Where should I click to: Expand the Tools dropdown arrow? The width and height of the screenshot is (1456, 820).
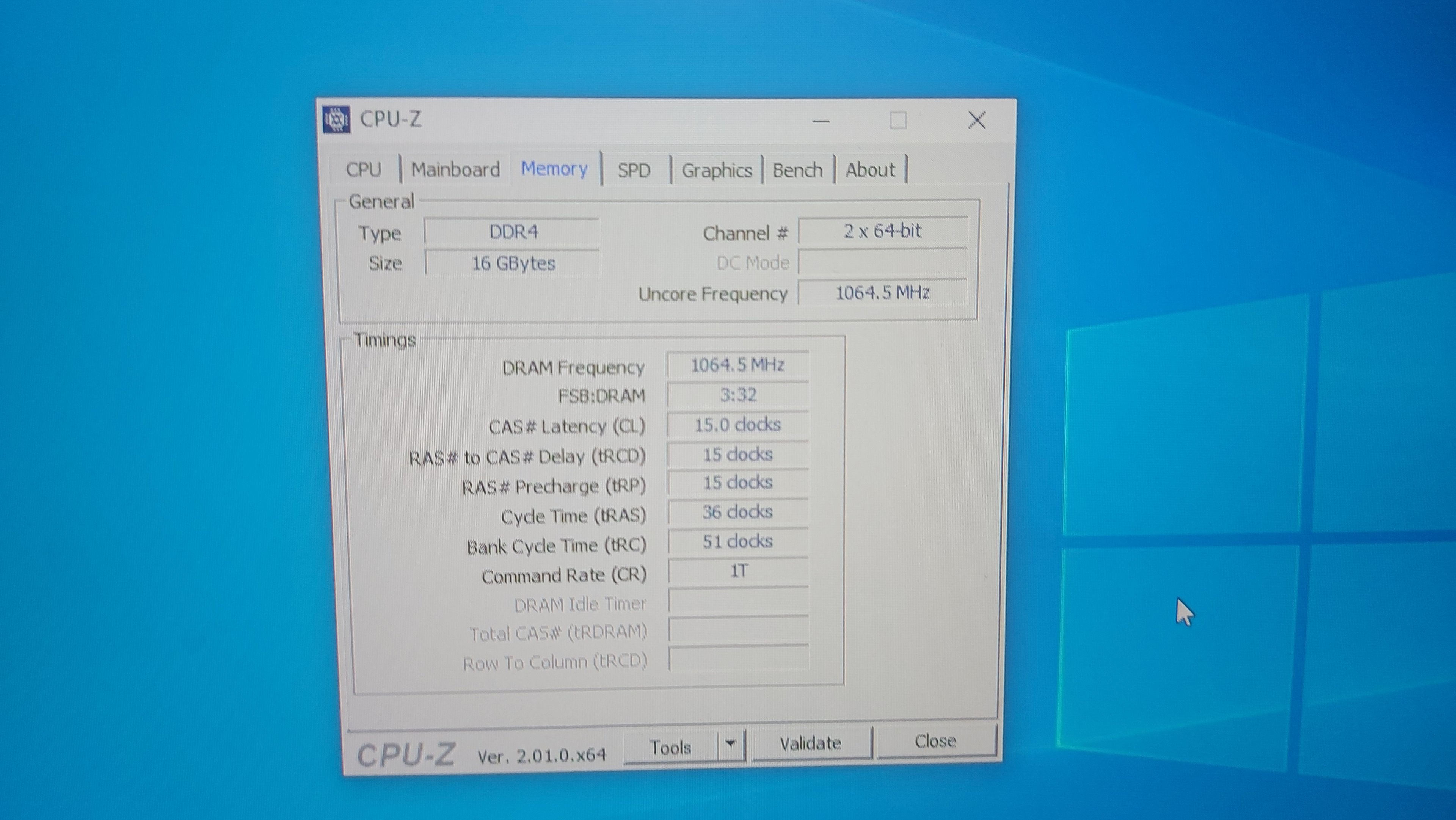pos(731,744)
